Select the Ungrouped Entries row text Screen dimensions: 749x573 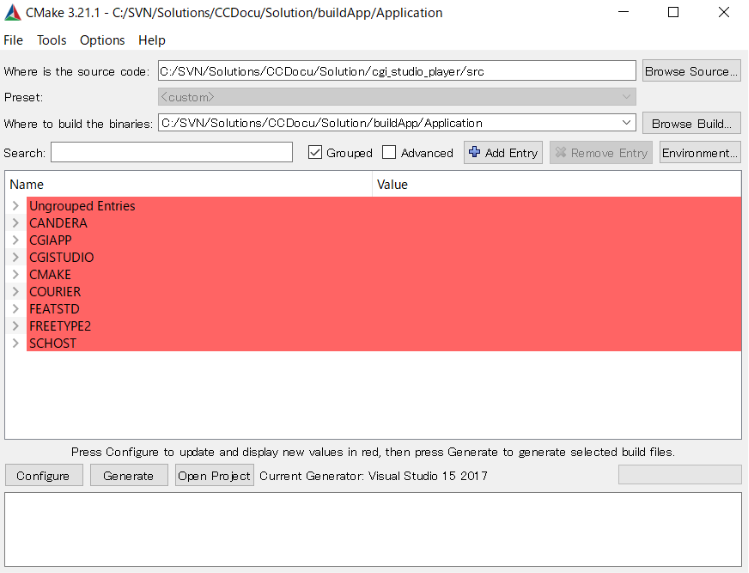click(x=82, y=206)
